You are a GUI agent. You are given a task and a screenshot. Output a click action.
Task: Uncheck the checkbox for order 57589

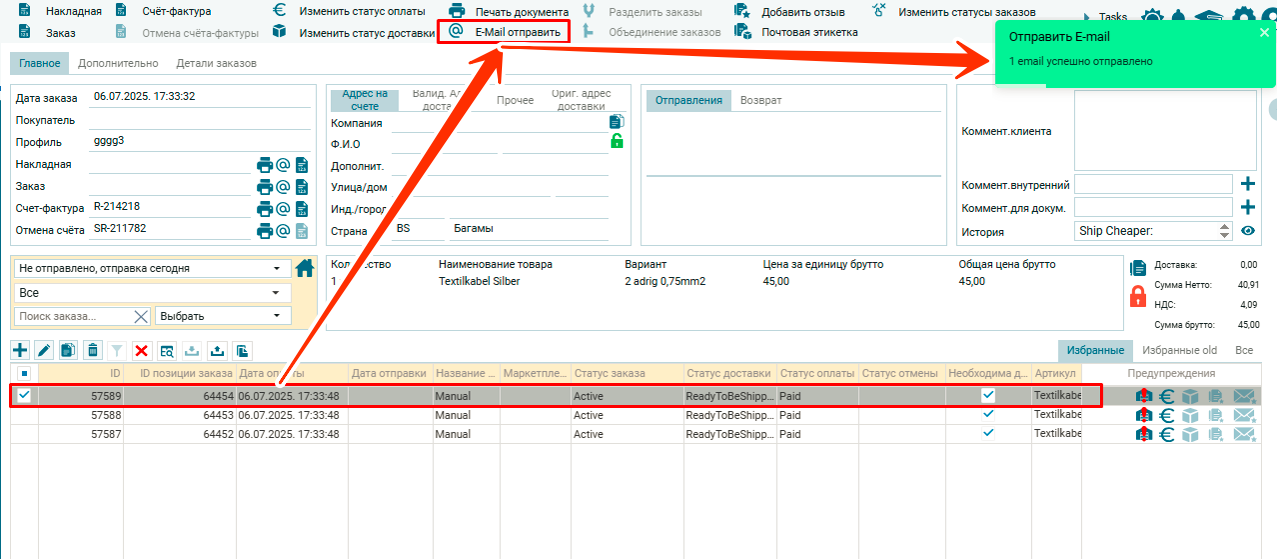[x=24, y=396]
